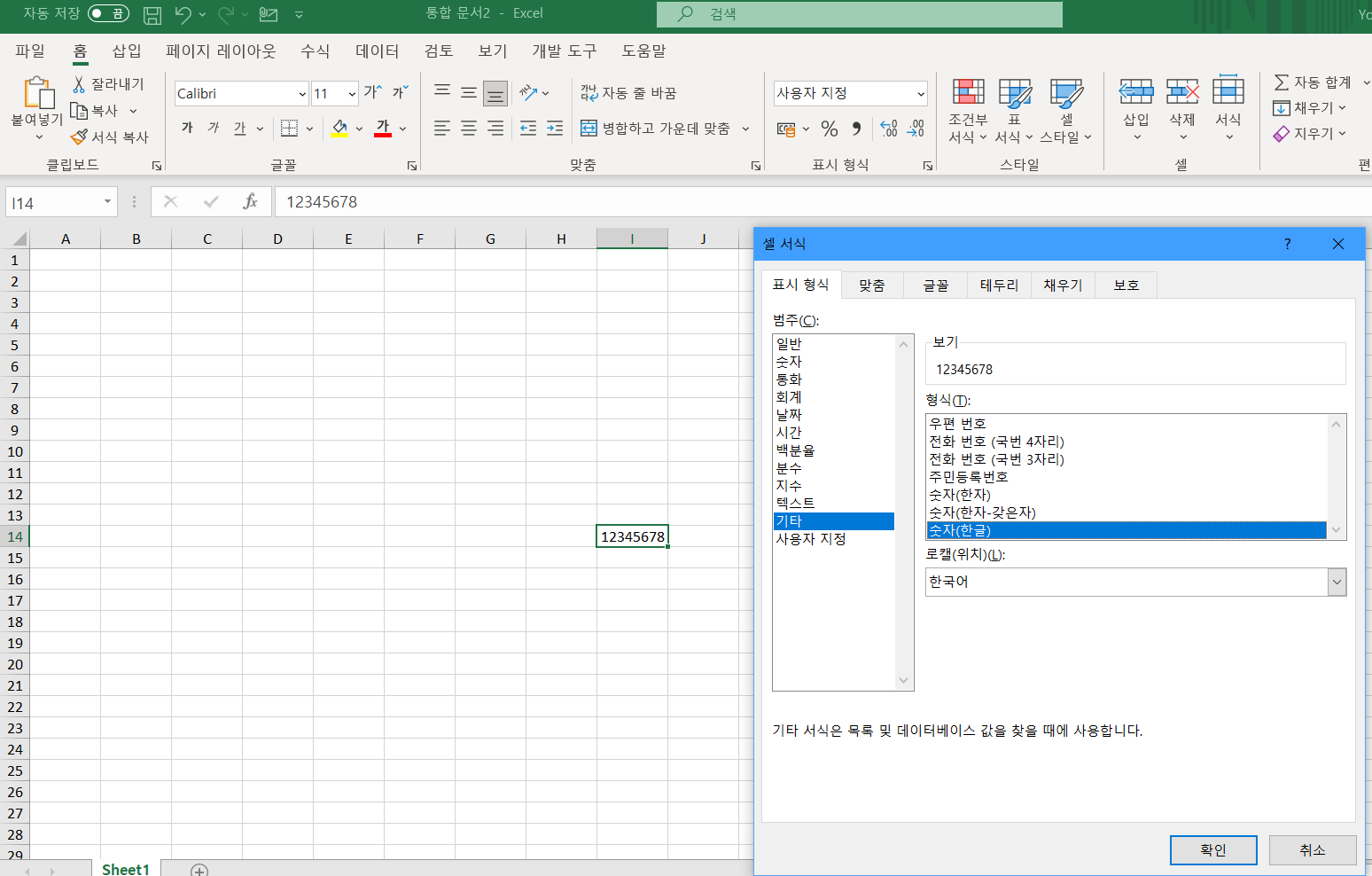Toggle the AutoSave (자동 저장) switch

[x=108, y=13]
